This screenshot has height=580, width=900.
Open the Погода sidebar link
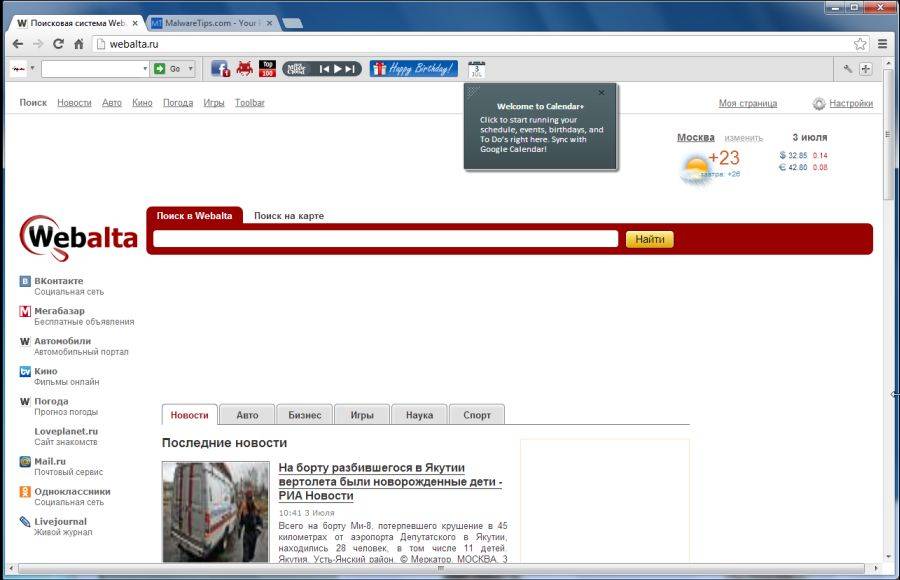click(x=51, y=401)
